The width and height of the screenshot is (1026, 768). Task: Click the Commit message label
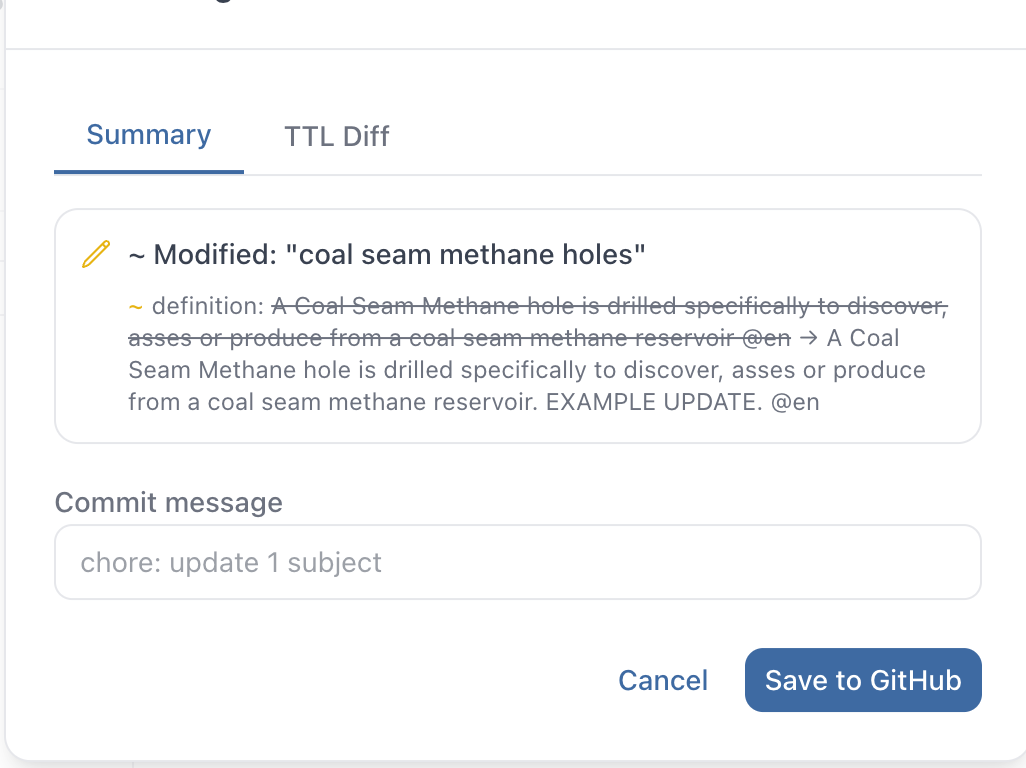point(168,503)
